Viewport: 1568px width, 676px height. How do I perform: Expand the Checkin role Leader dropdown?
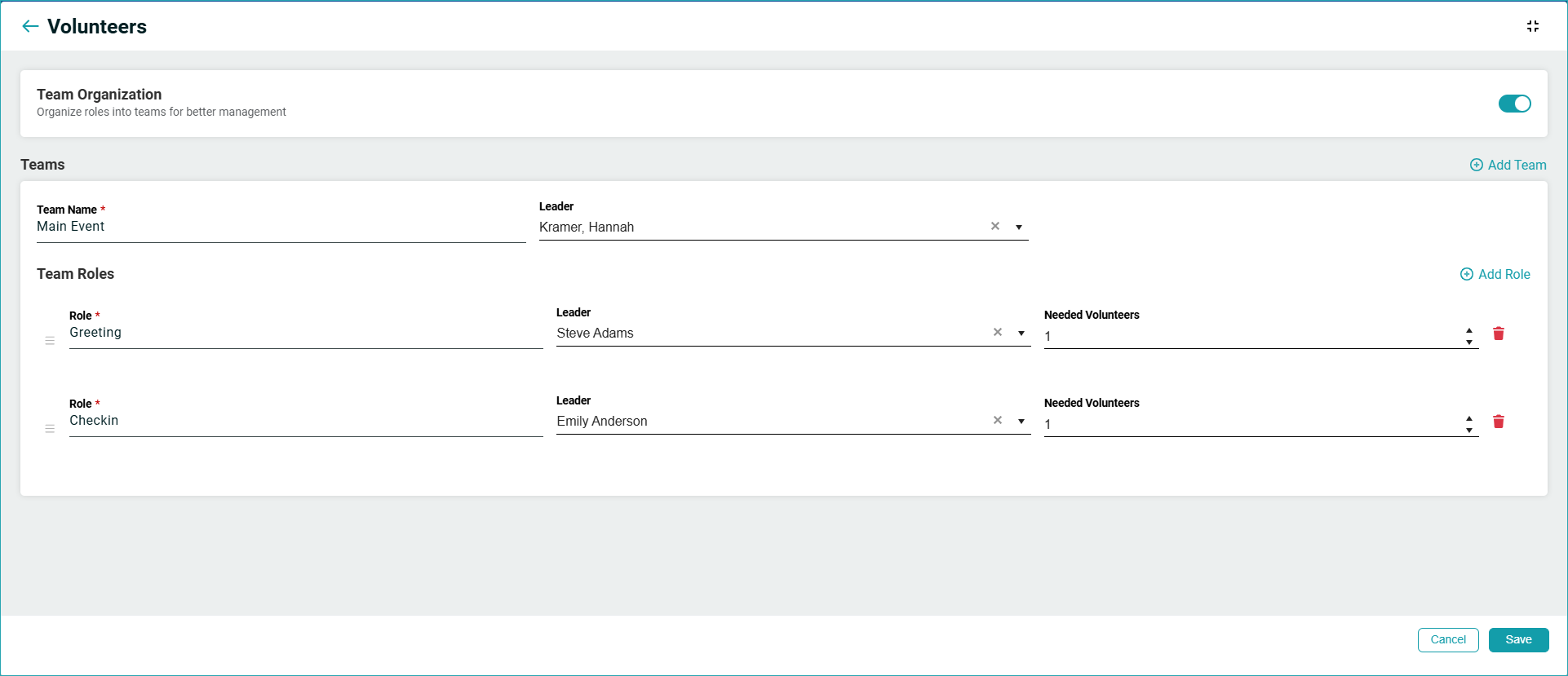pos(1021,422)
